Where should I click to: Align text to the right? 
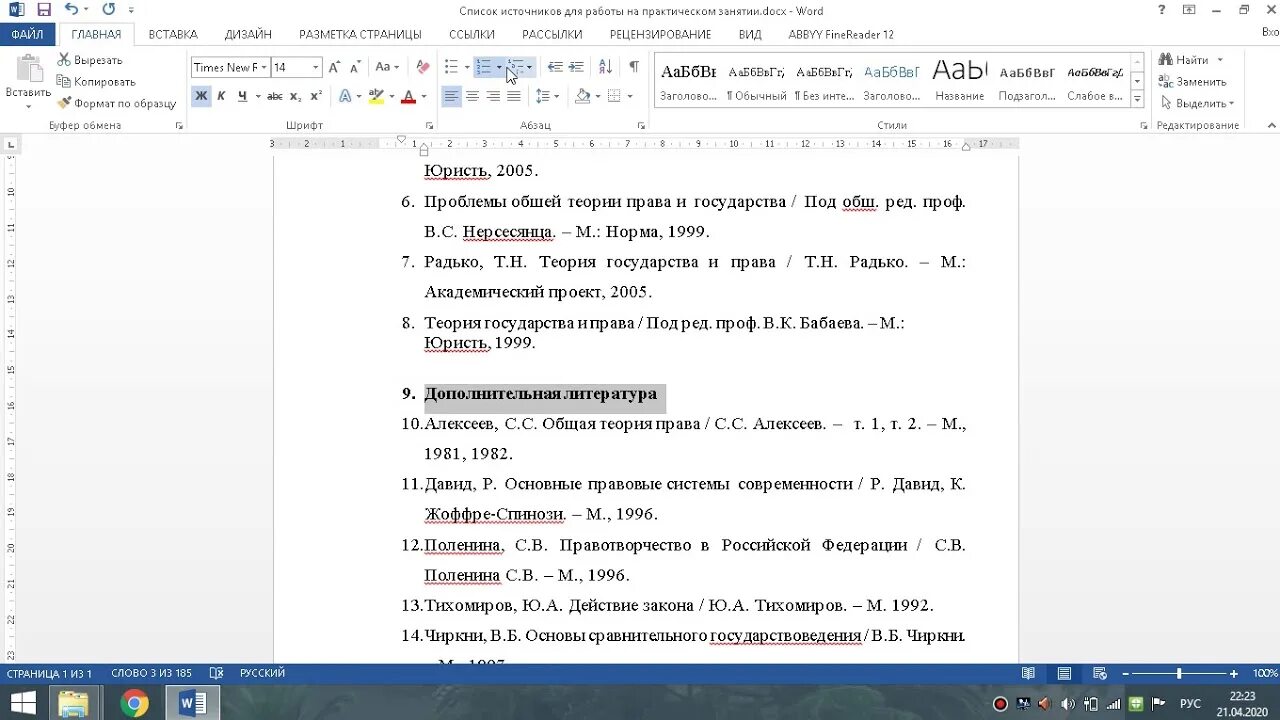point(493,96)
